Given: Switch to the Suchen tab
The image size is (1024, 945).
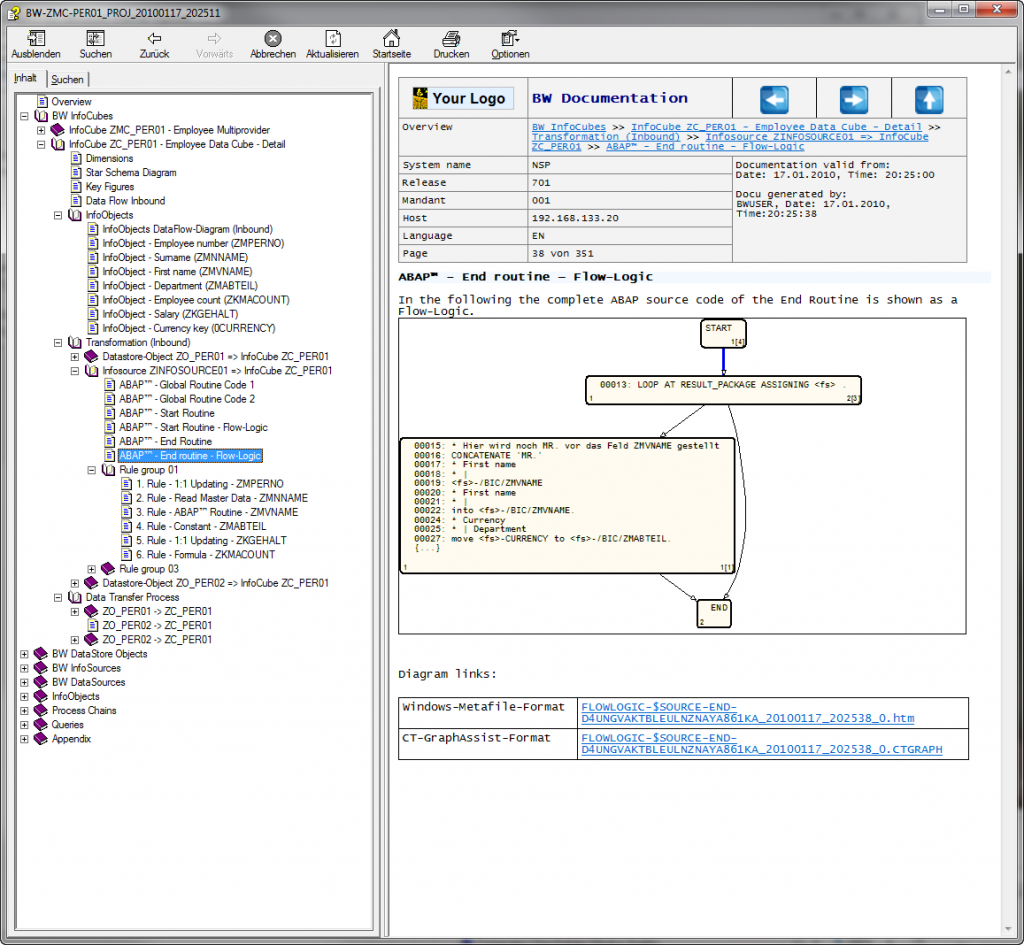Looking at the screenshot, I should coord(67,78).
